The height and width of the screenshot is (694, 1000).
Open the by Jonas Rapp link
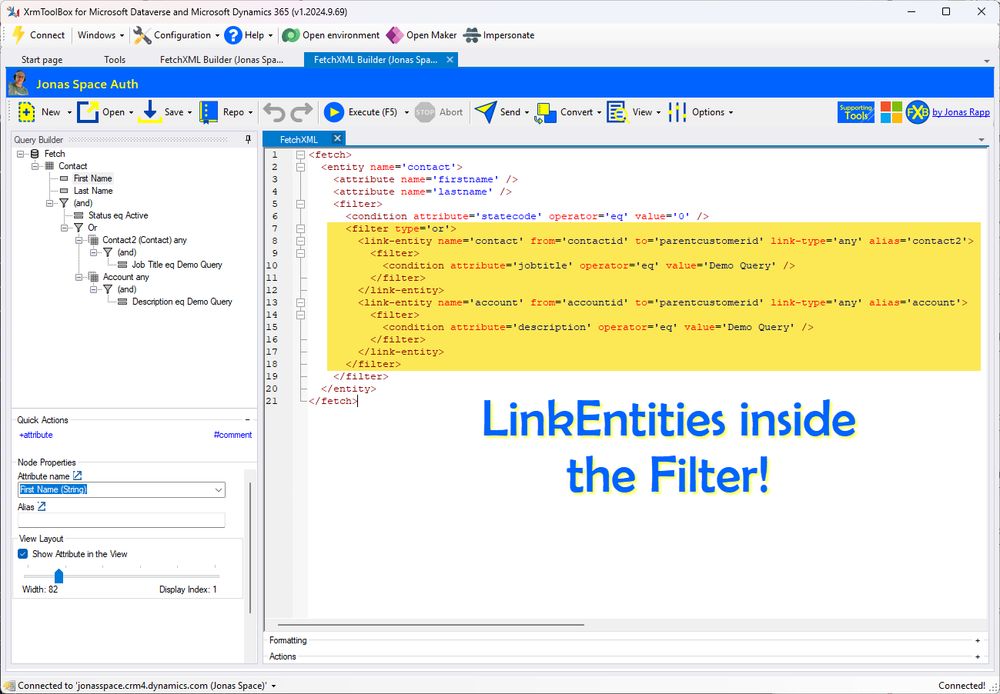tap(961, 112)
